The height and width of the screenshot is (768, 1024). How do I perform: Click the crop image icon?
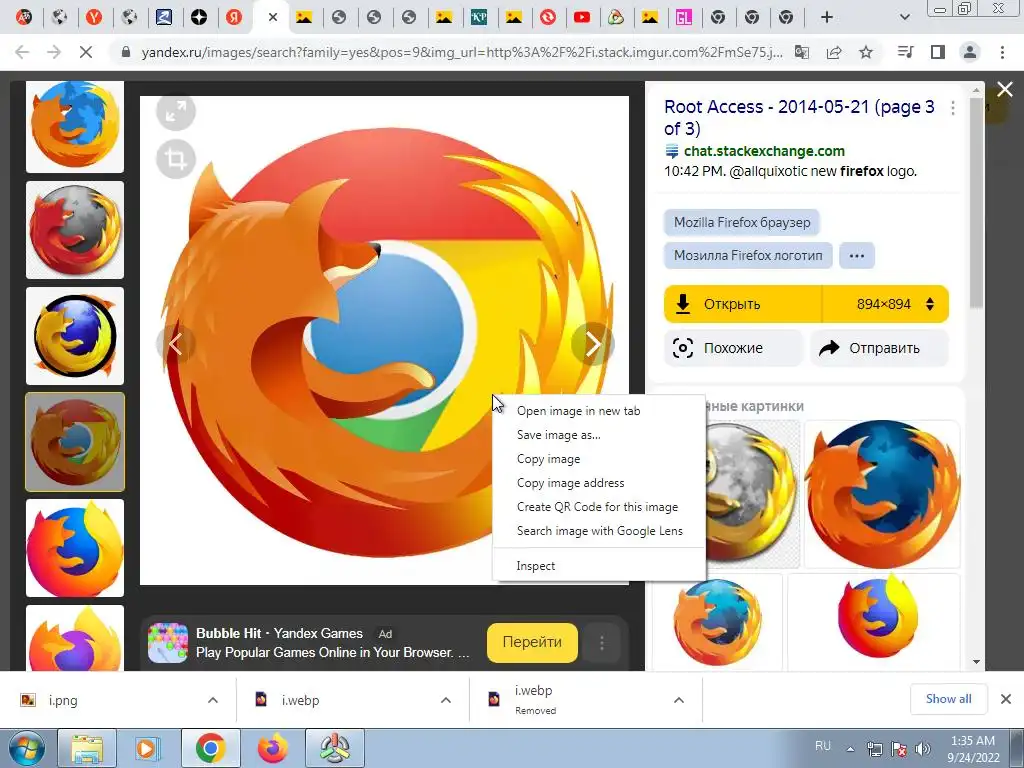[176, 159]
